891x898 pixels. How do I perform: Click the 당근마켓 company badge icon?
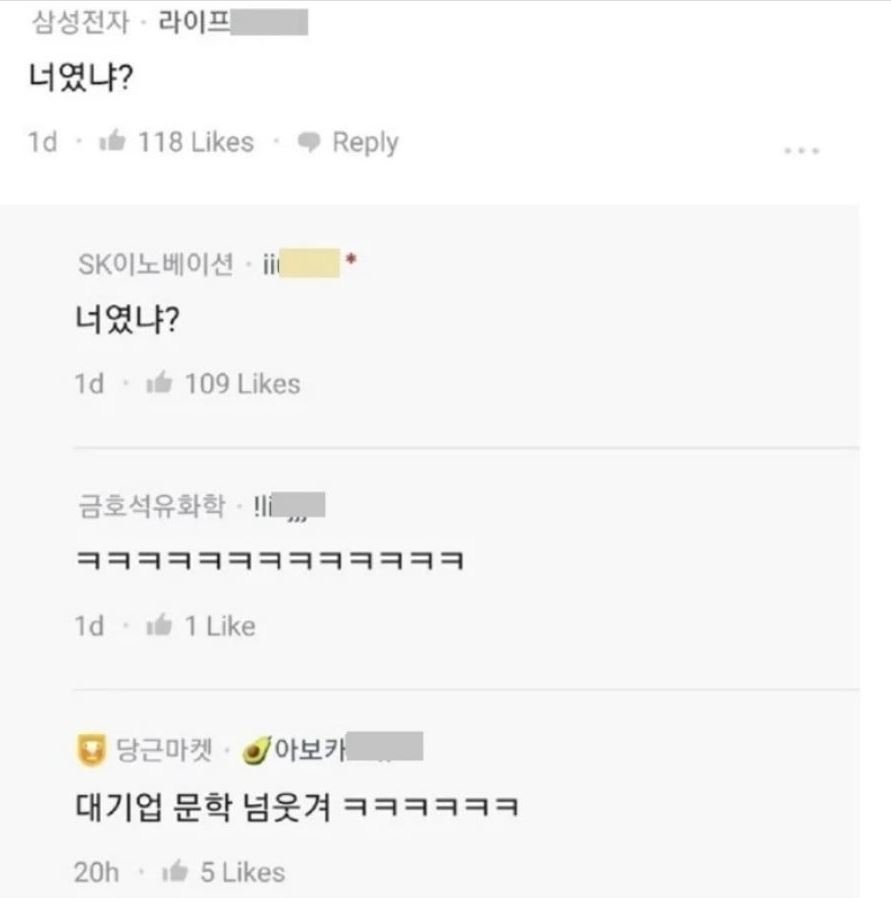point(92,748)
